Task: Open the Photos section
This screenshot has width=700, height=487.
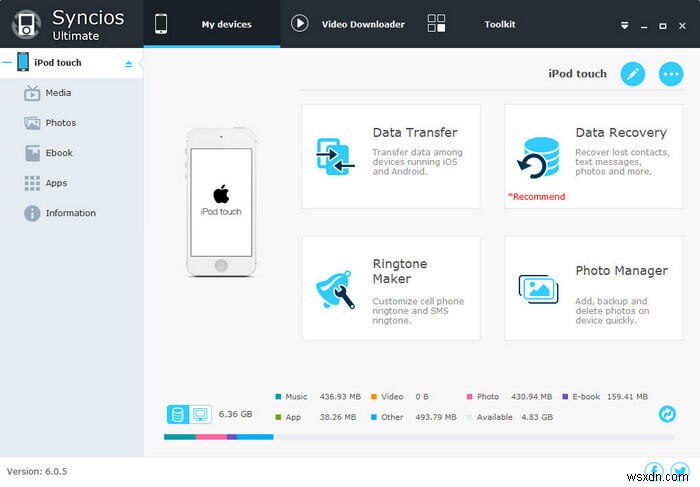Action: 61,123
